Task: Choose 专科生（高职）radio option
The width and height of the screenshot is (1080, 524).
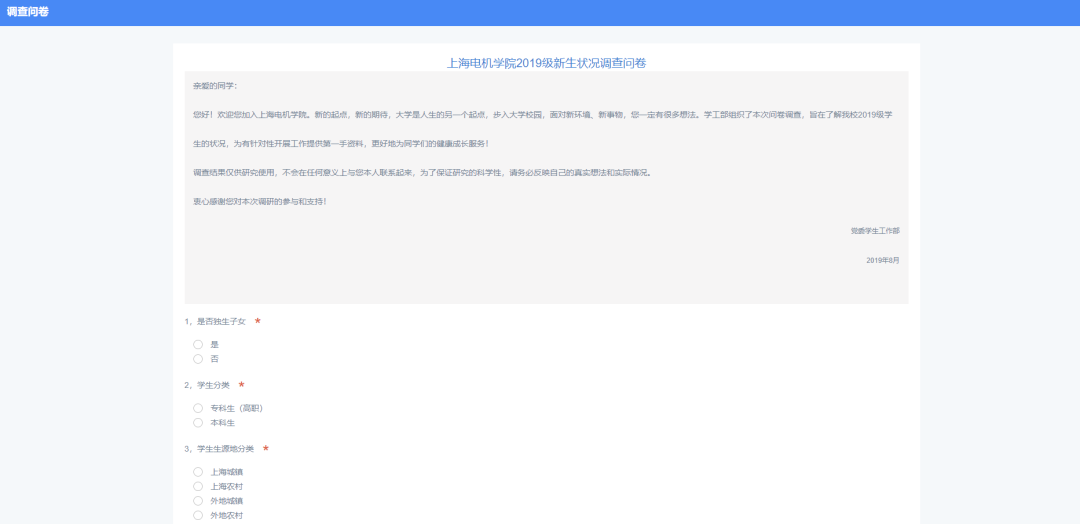Action: coord(198,408)
